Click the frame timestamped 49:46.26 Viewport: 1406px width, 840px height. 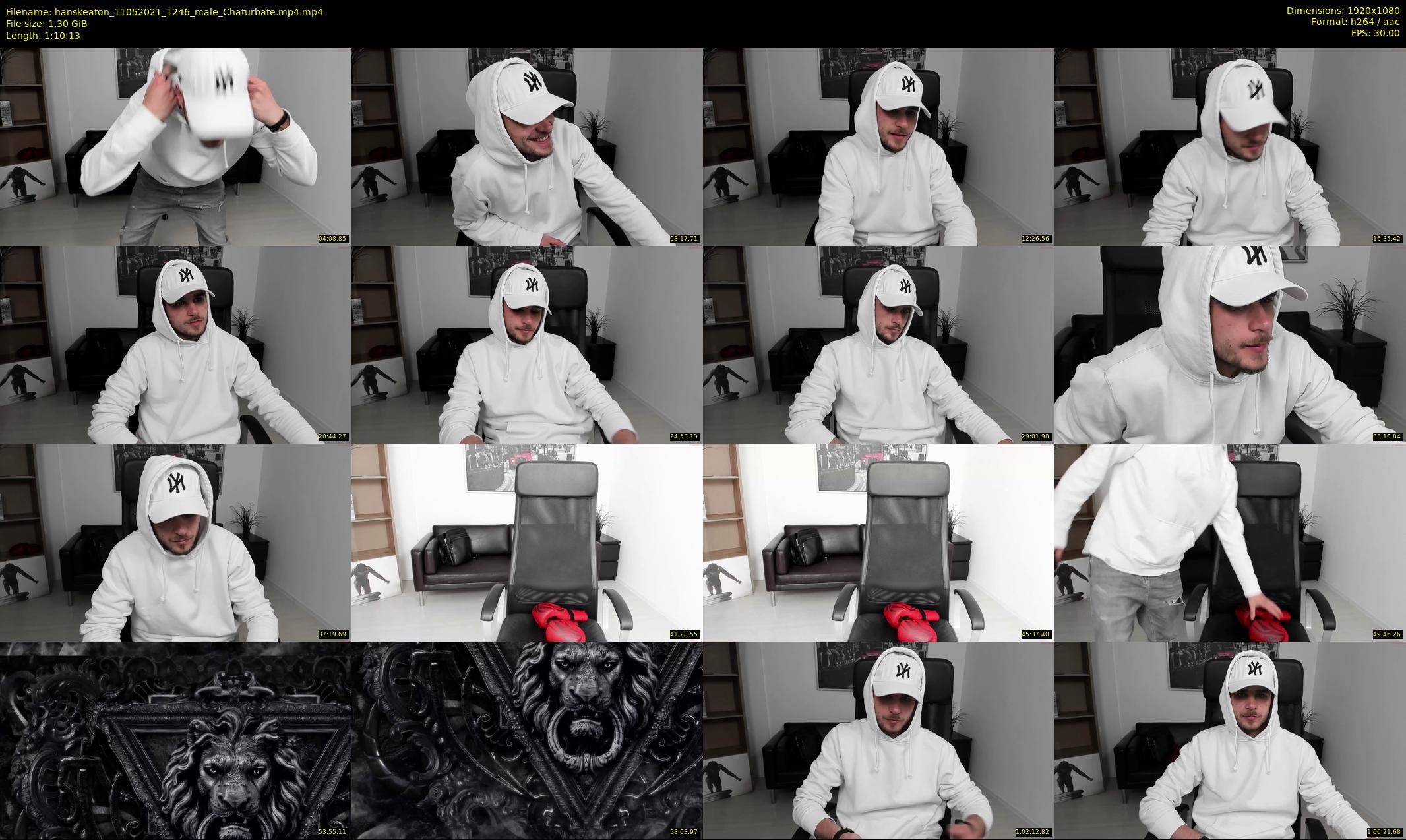tap(1229, 542)
